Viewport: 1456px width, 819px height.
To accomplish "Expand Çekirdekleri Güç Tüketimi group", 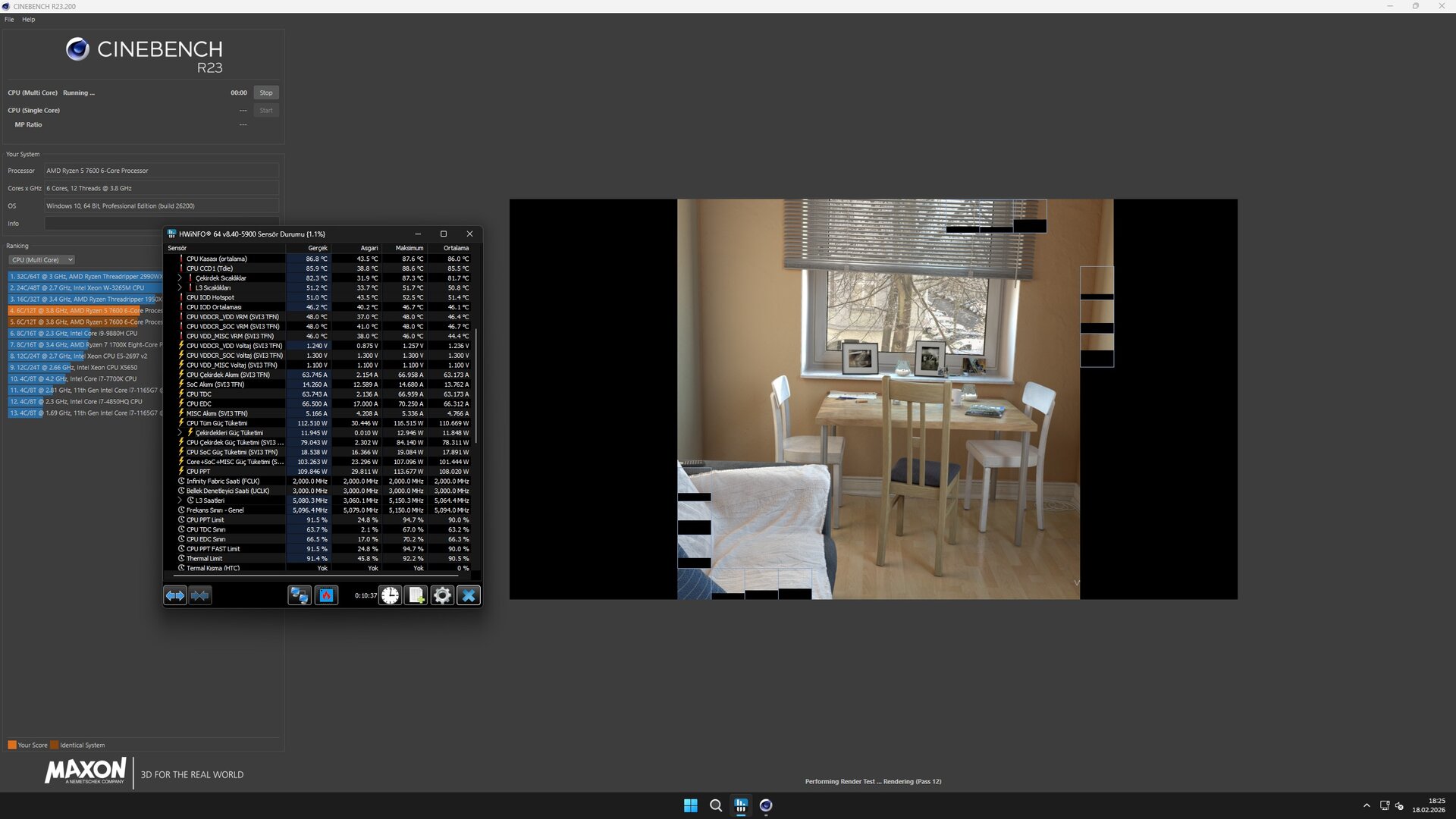I will [x=180, y=433].
